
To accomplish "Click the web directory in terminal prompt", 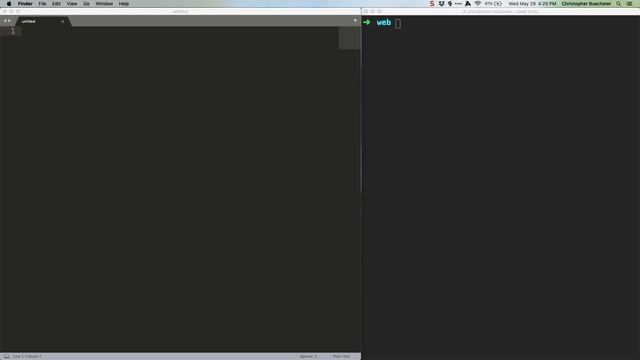I will coord(384,22).
